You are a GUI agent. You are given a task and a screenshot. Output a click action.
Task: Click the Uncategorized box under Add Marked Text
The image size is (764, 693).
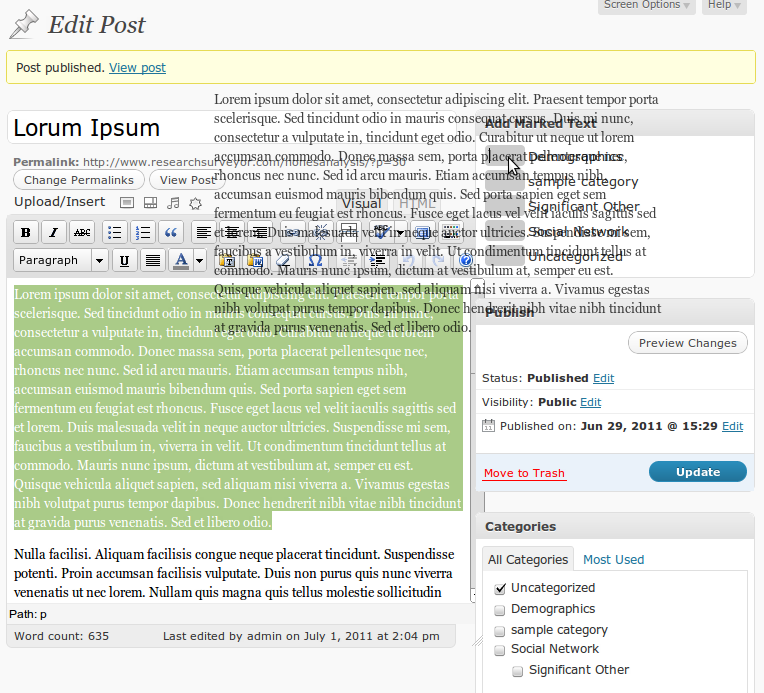point(505,255)
